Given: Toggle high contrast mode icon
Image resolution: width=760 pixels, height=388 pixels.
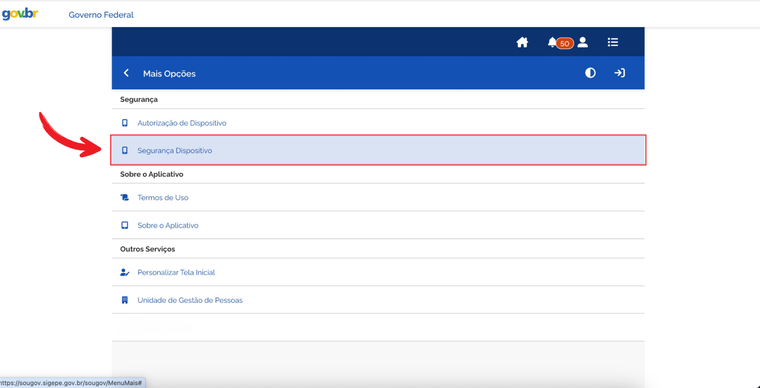Looking at the screenshot, I should coord(590,73).
